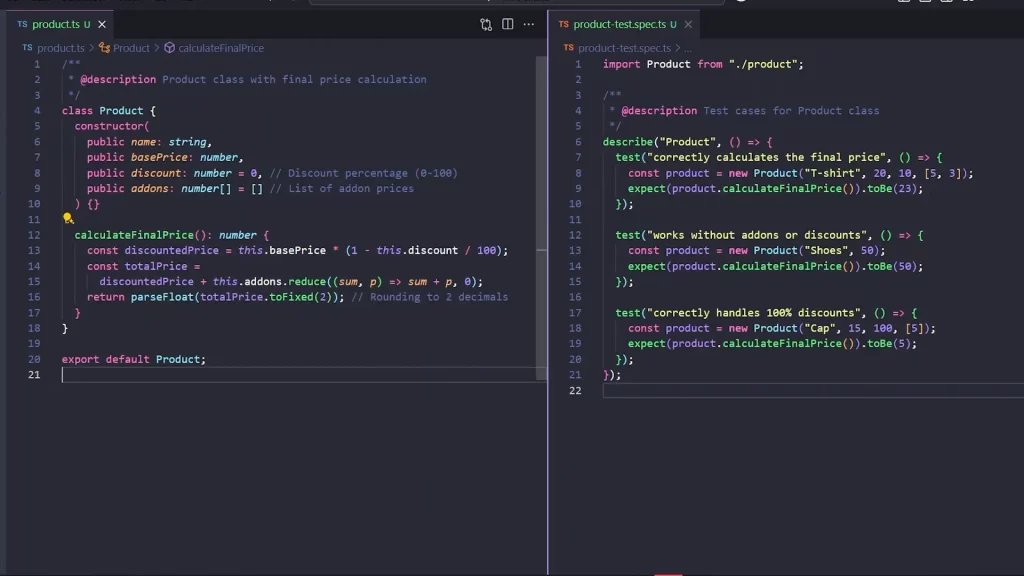Viewport: 1024px width, 576px height.
Task: Click the Toggle Panel icon in title bar
Action: tap(925, 4)
